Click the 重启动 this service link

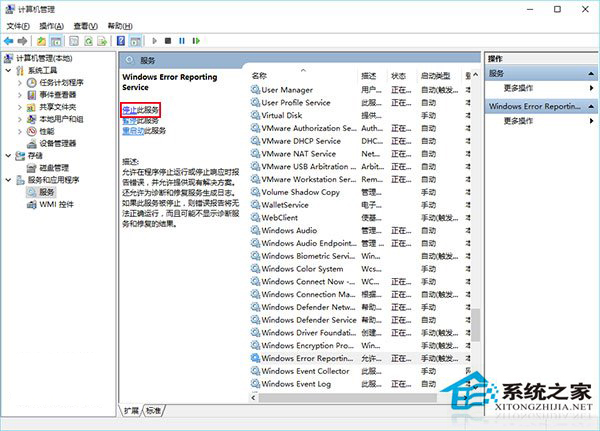click(x=133, y=131)
